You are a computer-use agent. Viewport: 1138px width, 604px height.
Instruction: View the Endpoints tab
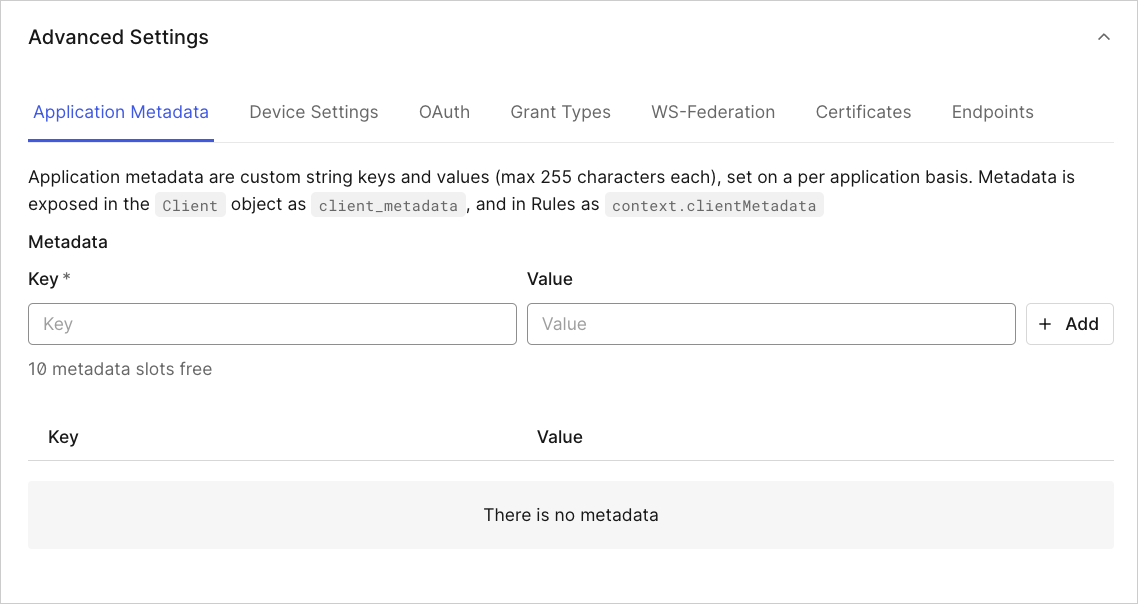pos(992,112)
